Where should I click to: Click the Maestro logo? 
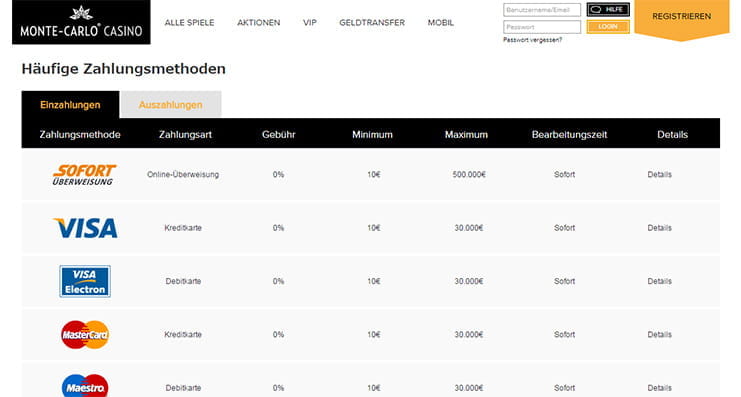coord(85,386)
